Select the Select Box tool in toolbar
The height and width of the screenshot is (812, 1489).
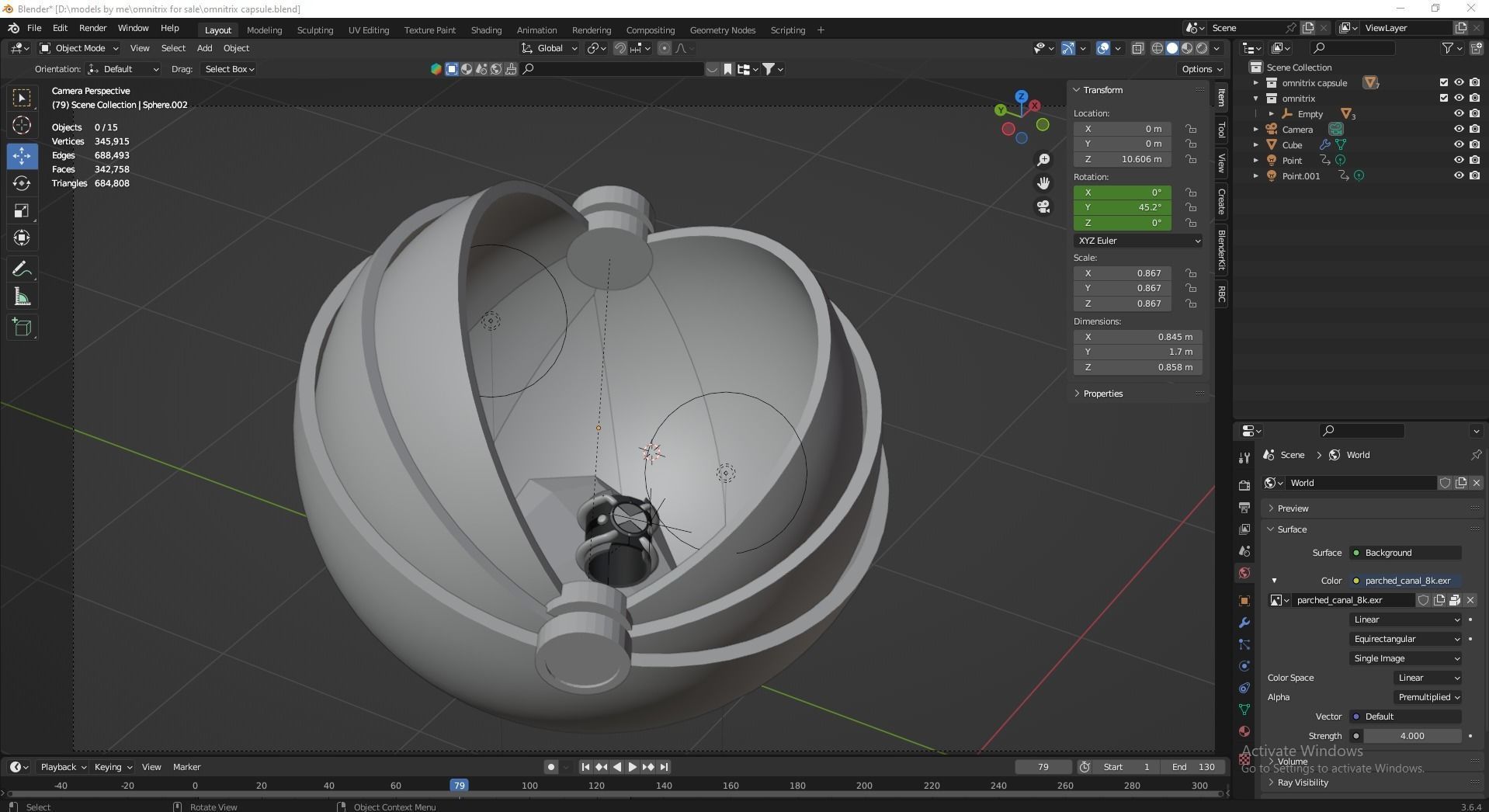(x=22, y=98)
